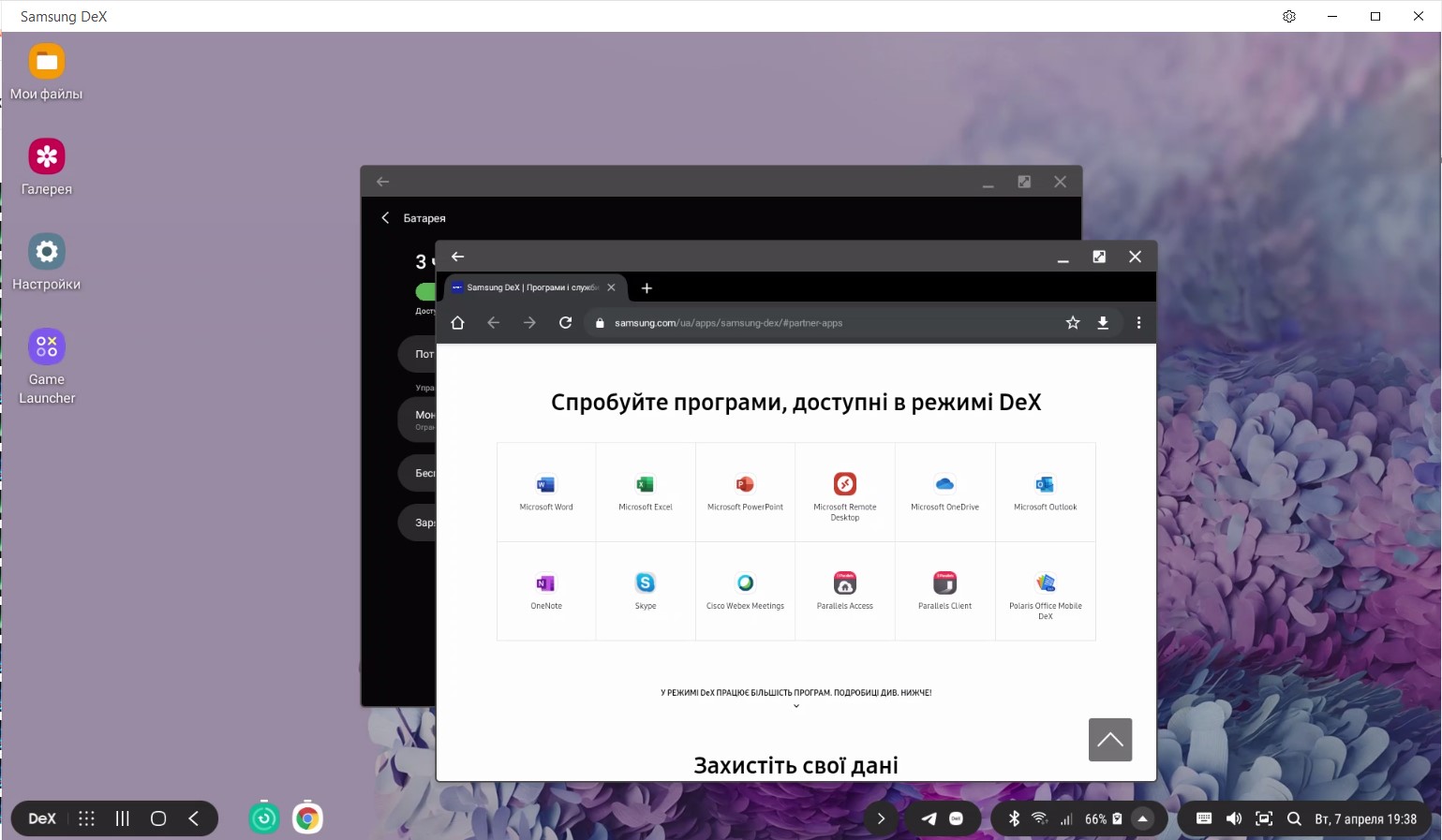Open search with the magnifier icon
The height and width of the screenshot is (840, 1442).
point(1294,818)
